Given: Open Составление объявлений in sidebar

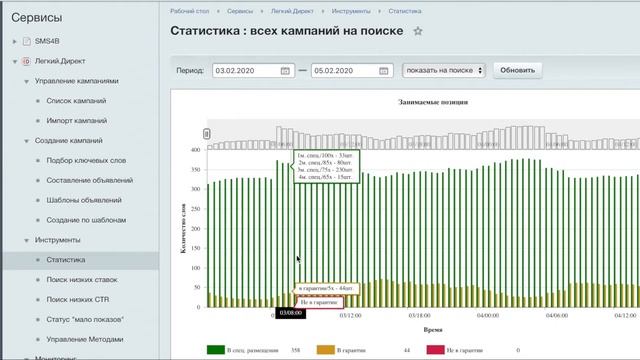Looking at the screenshot, I should tap(90, 180).
